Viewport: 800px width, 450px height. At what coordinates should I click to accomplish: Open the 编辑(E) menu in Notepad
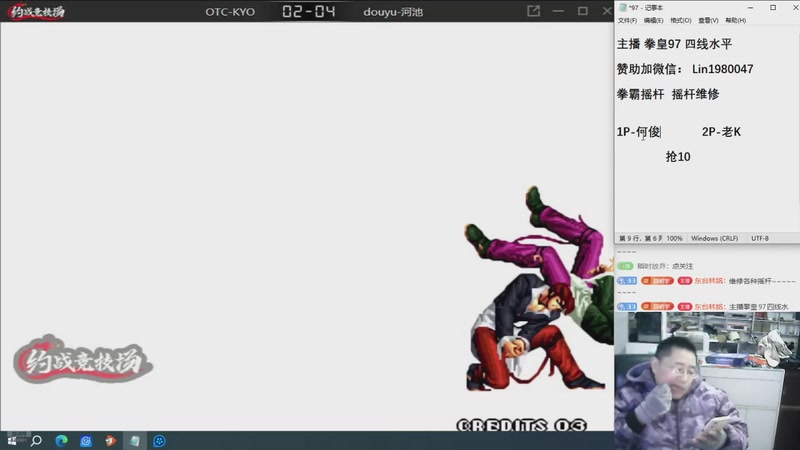[654, 20]
